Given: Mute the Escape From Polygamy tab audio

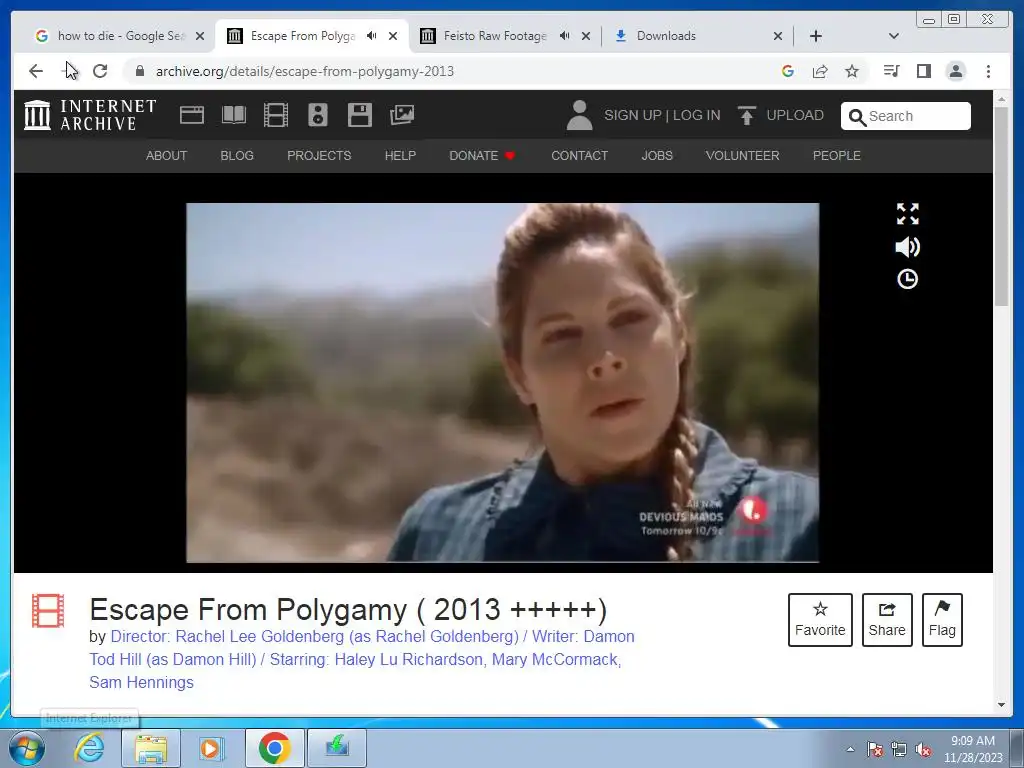Looking at the screenshot, I should click(x=372, y=36).
